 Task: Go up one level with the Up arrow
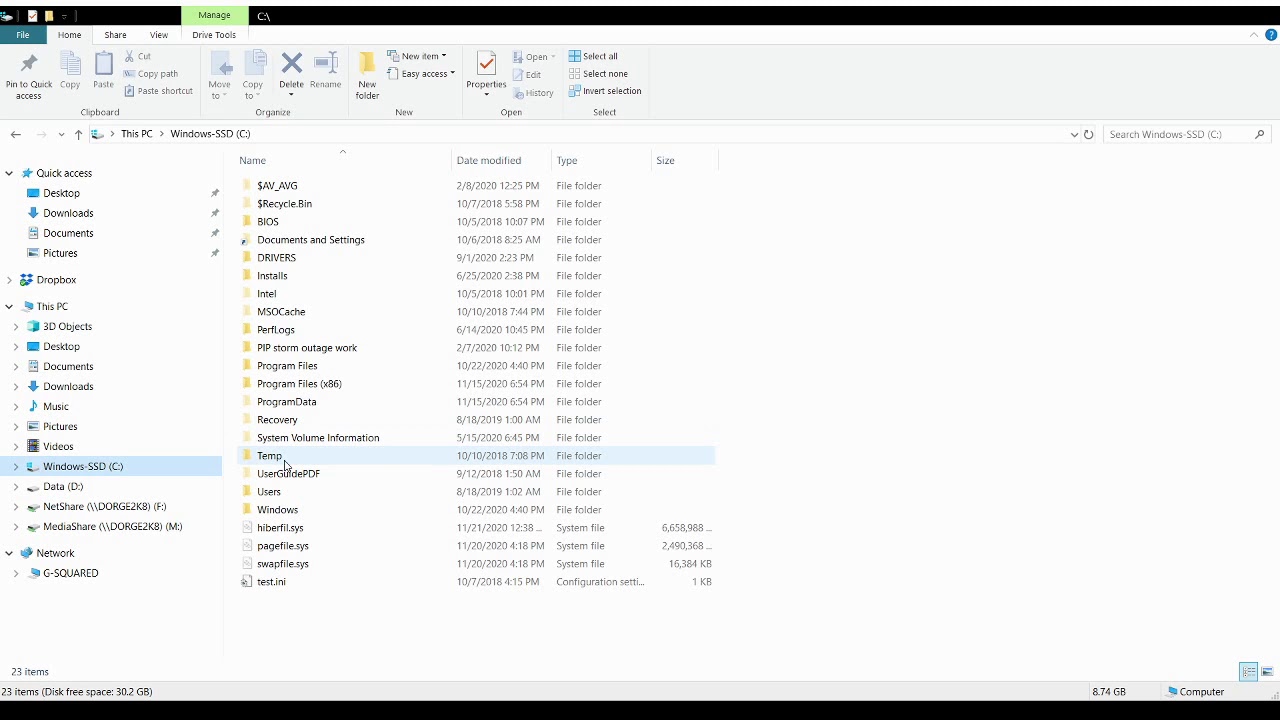[78, 134]
